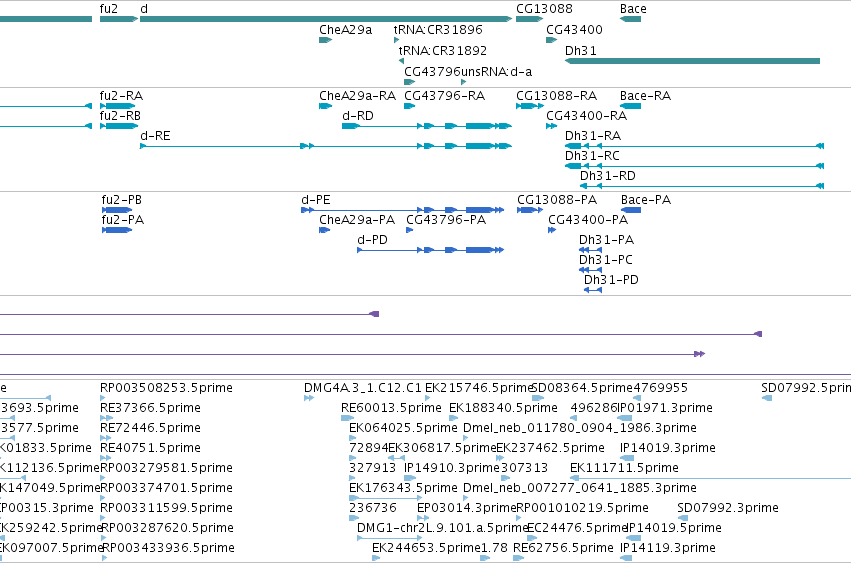This screenshot has width=851, height=563.
Task: Click the snRNA:d-a label
Action: [x=497, y=72]
